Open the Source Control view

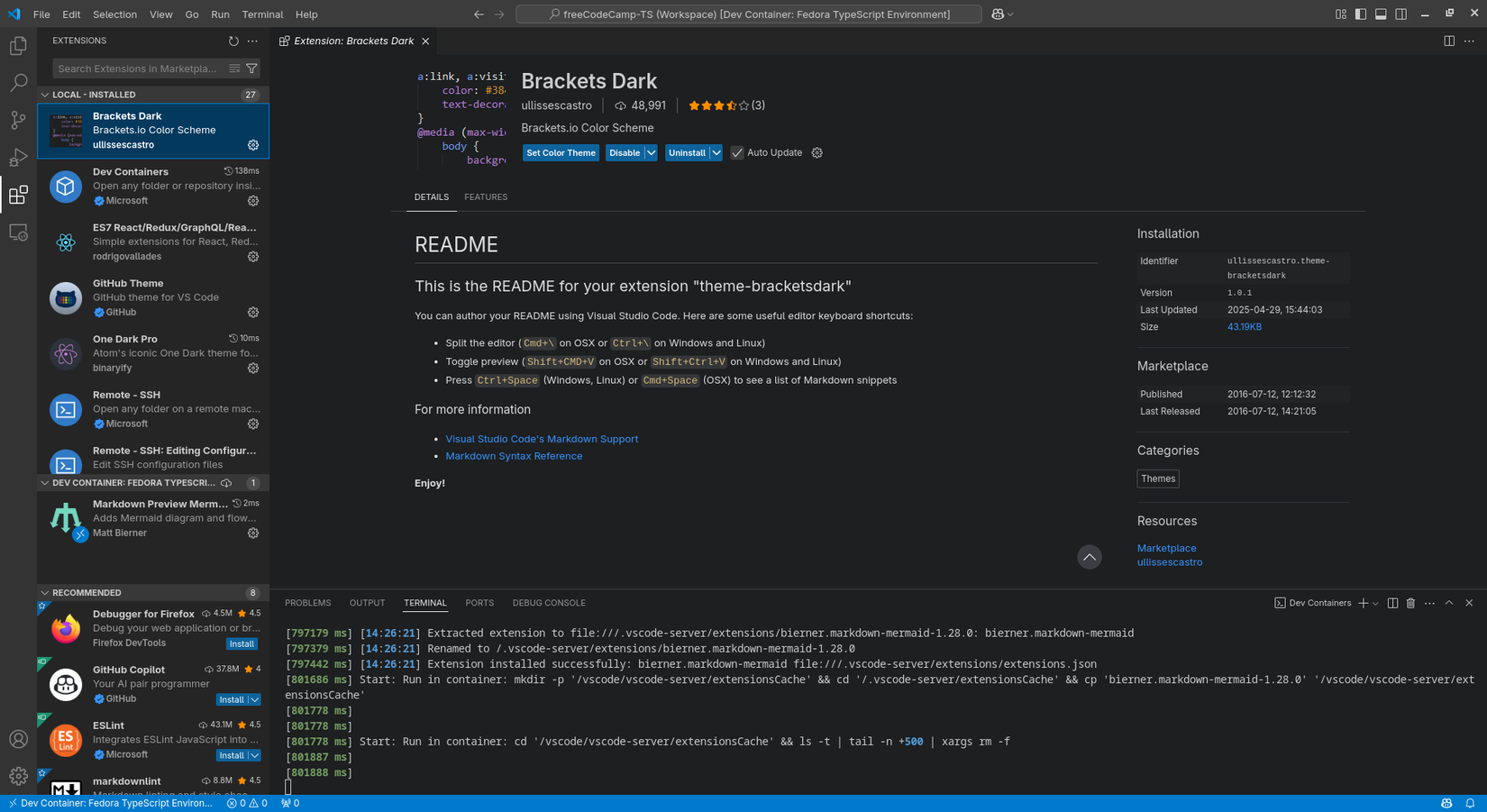pos(18,120)
